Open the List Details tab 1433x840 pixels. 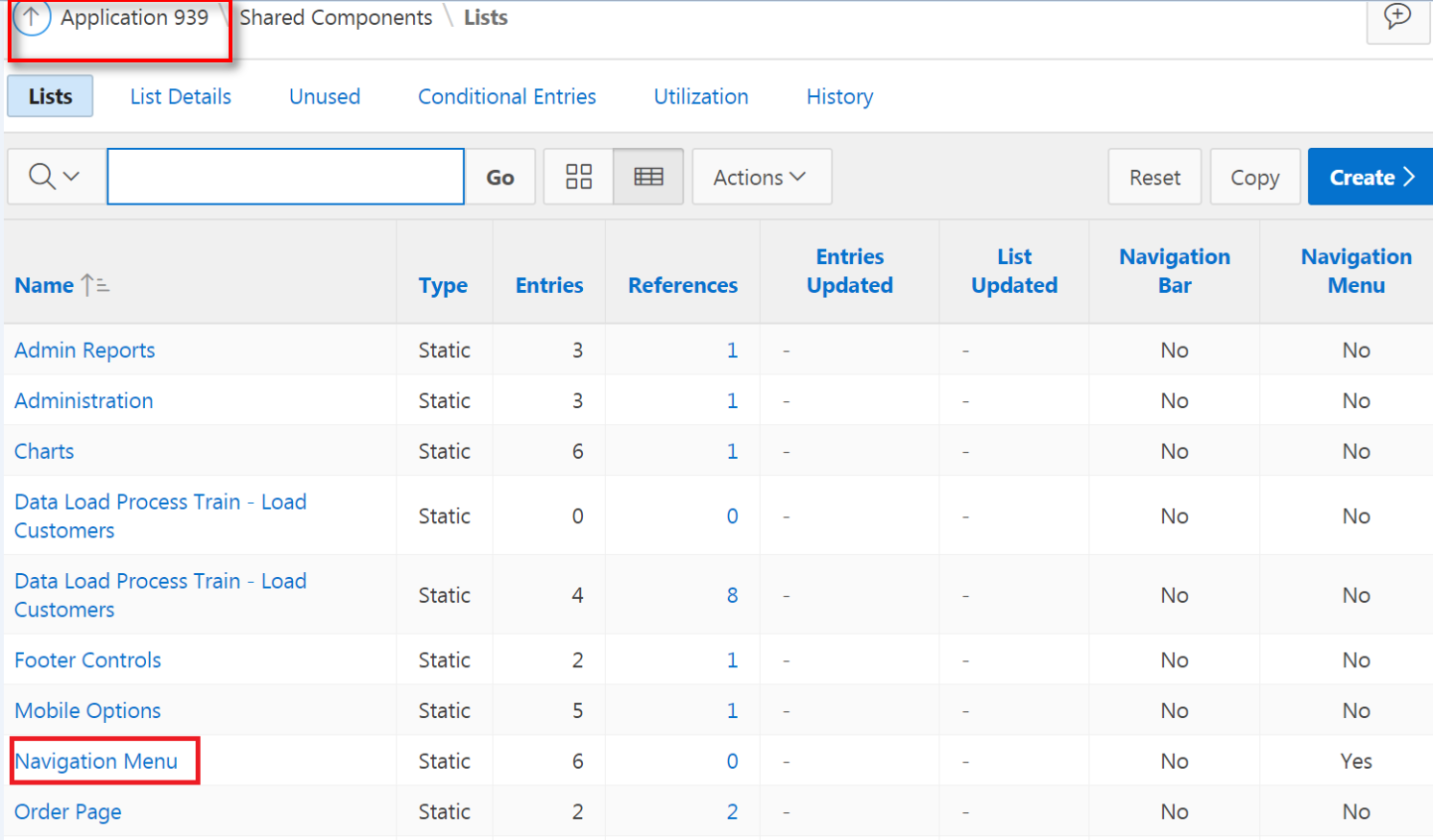click(x=181, y=96)
